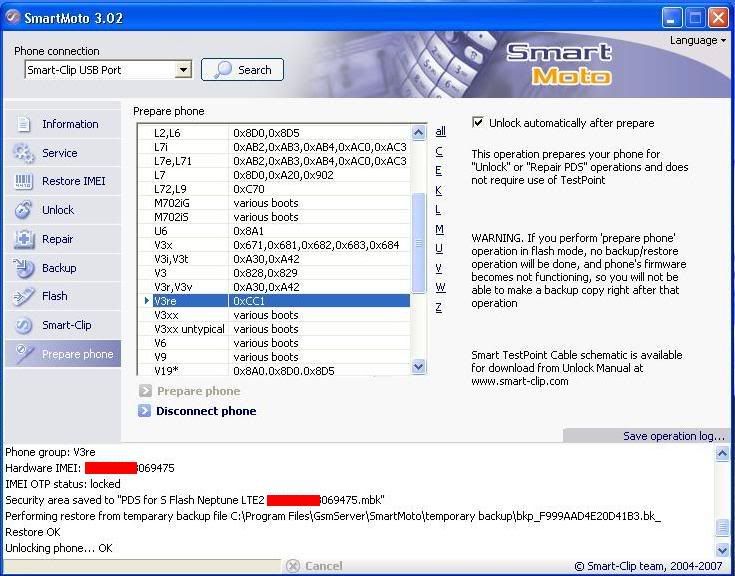The image size is (735, 576).
Task: Open the Smart-Clip section
Action: (x=63, y=325)
